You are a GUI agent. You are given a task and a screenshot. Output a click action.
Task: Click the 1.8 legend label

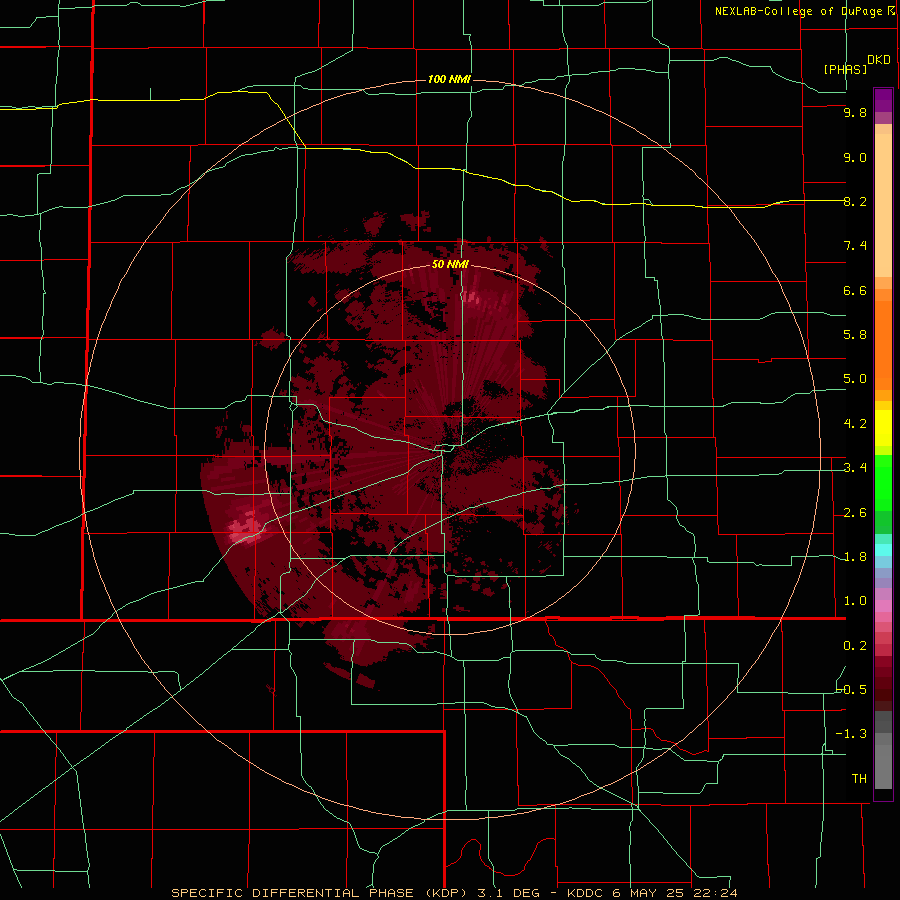(855, 557)
